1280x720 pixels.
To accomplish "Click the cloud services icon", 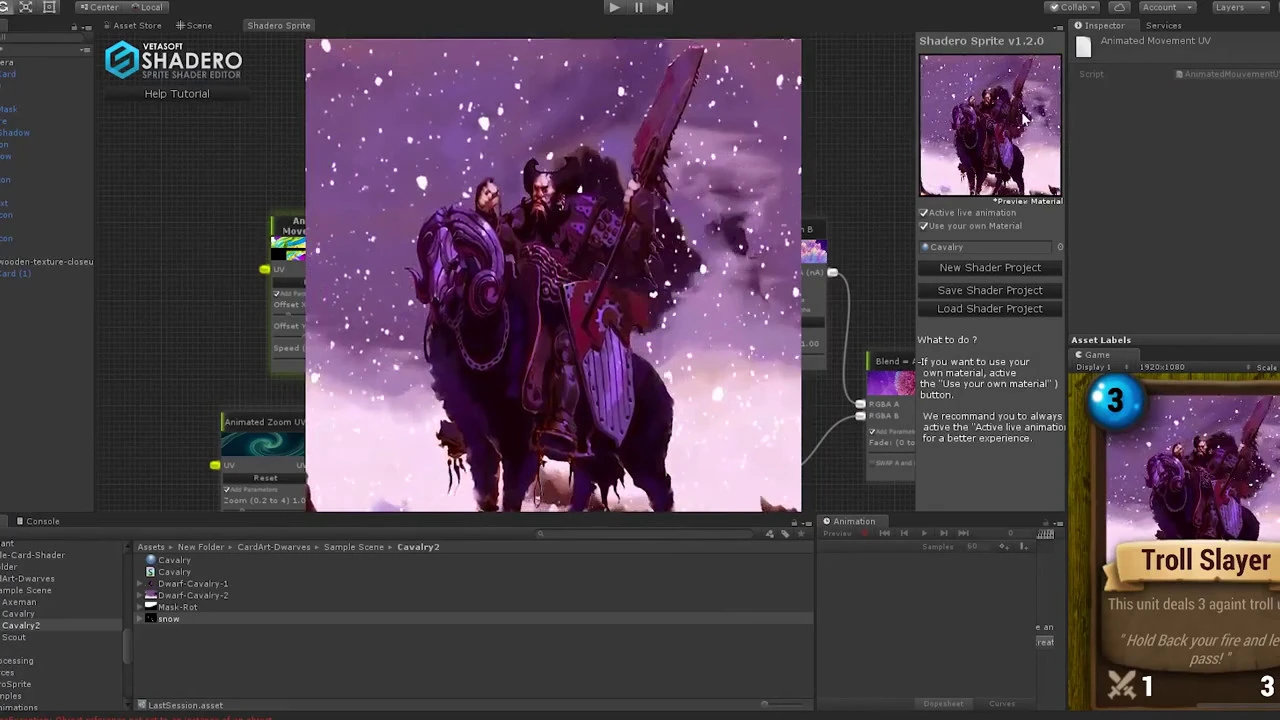I will tap(1119, 7).
